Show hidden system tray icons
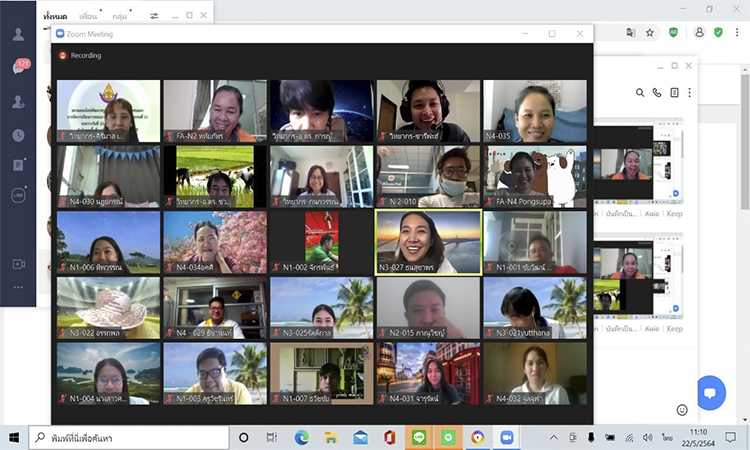Image resolution: width=750 pixels, height=450 pixels. pos(553,438)
